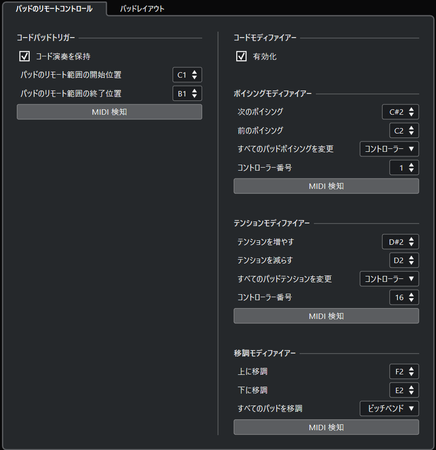Adjust 次のボイシング C#2 stepper arrows
Image resolution: width=436 pixels, height=450 pixels.
coord(411,112)
